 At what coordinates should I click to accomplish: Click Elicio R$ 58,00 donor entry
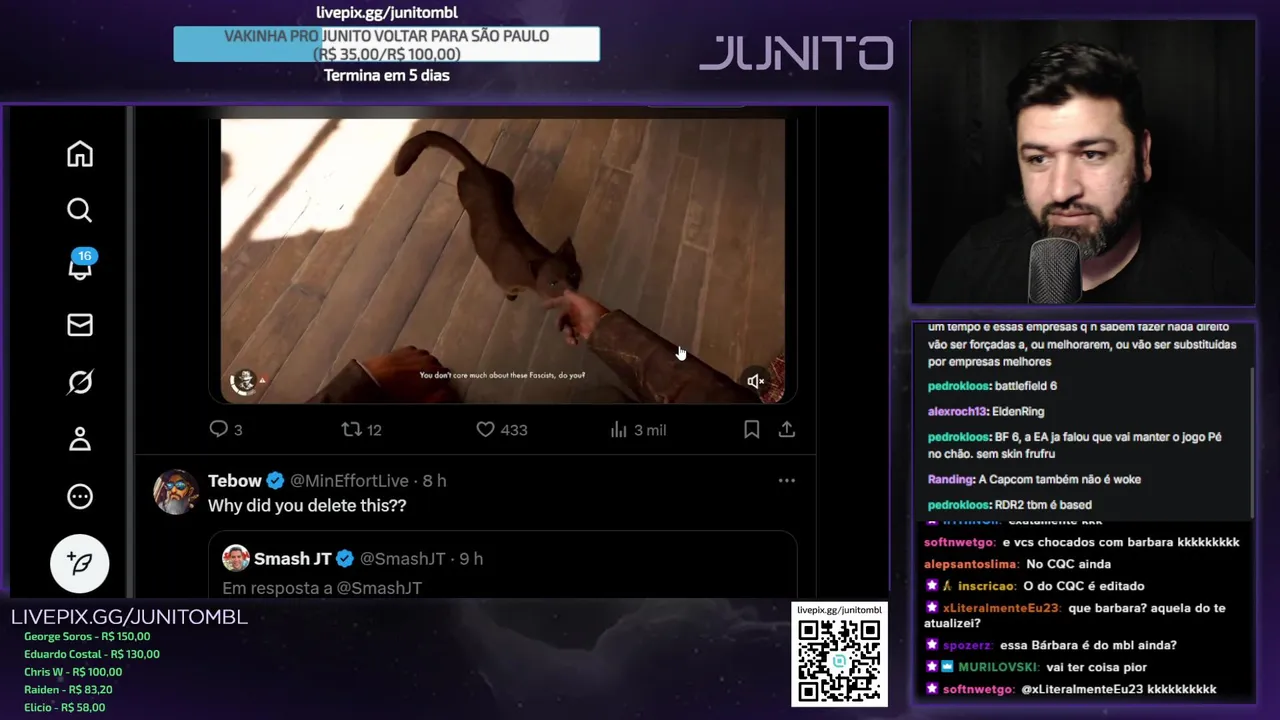click(65, 708)
